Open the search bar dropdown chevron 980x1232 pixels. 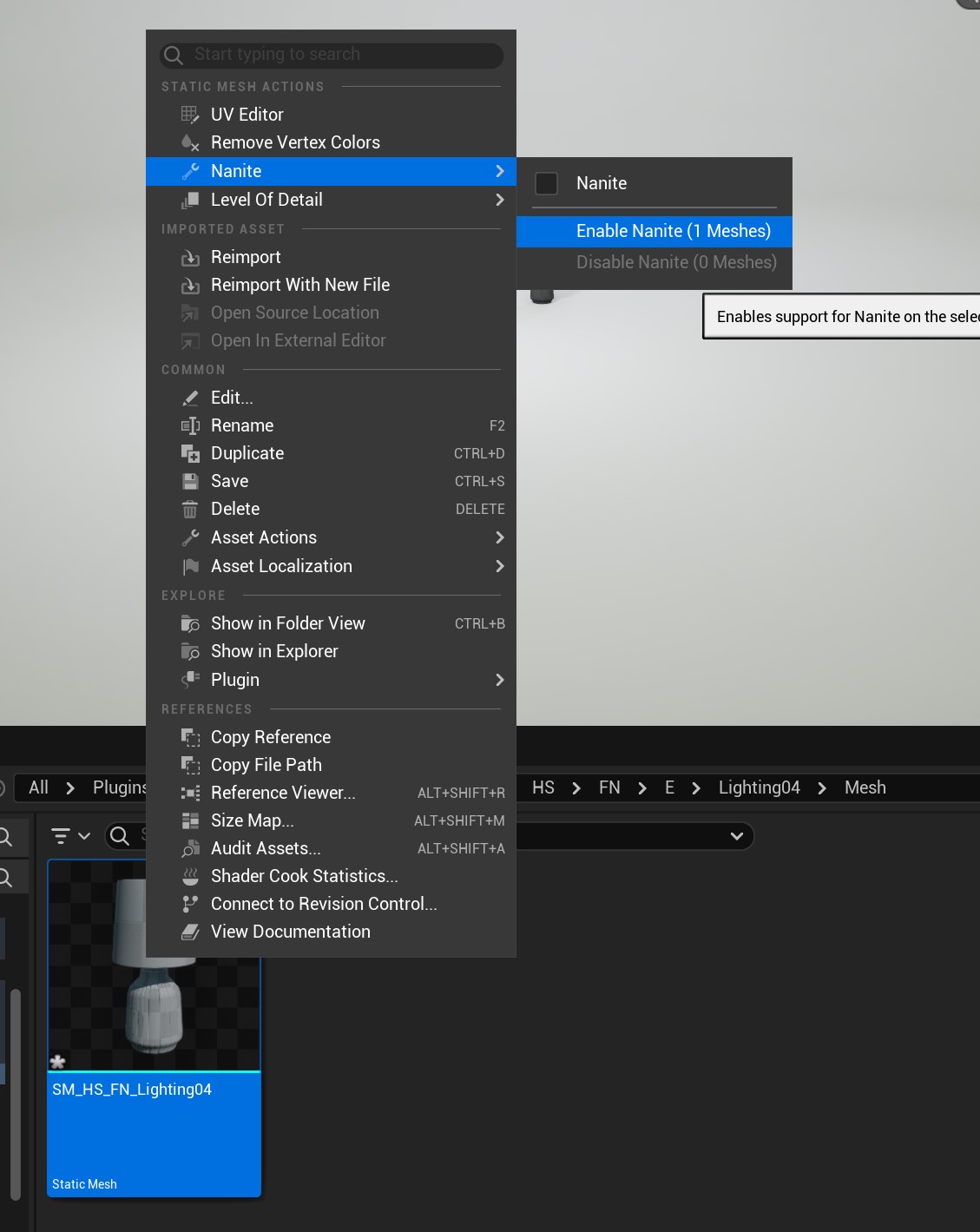[x=736, y=836]
